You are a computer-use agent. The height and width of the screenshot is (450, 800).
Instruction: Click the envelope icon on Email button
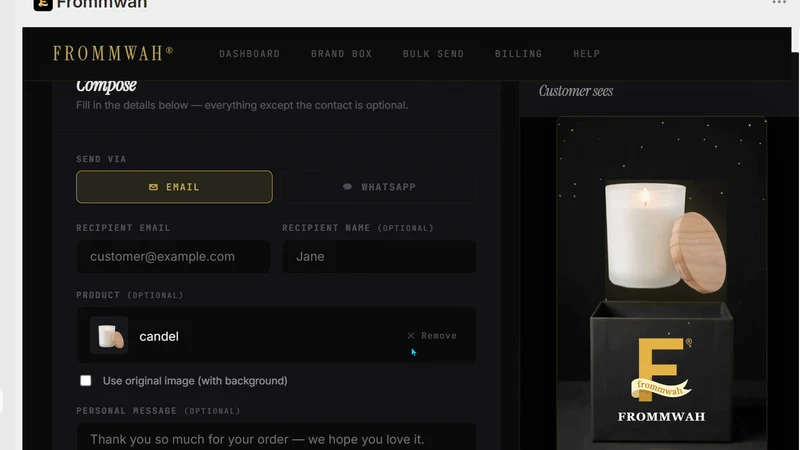[x=153, y=187]
